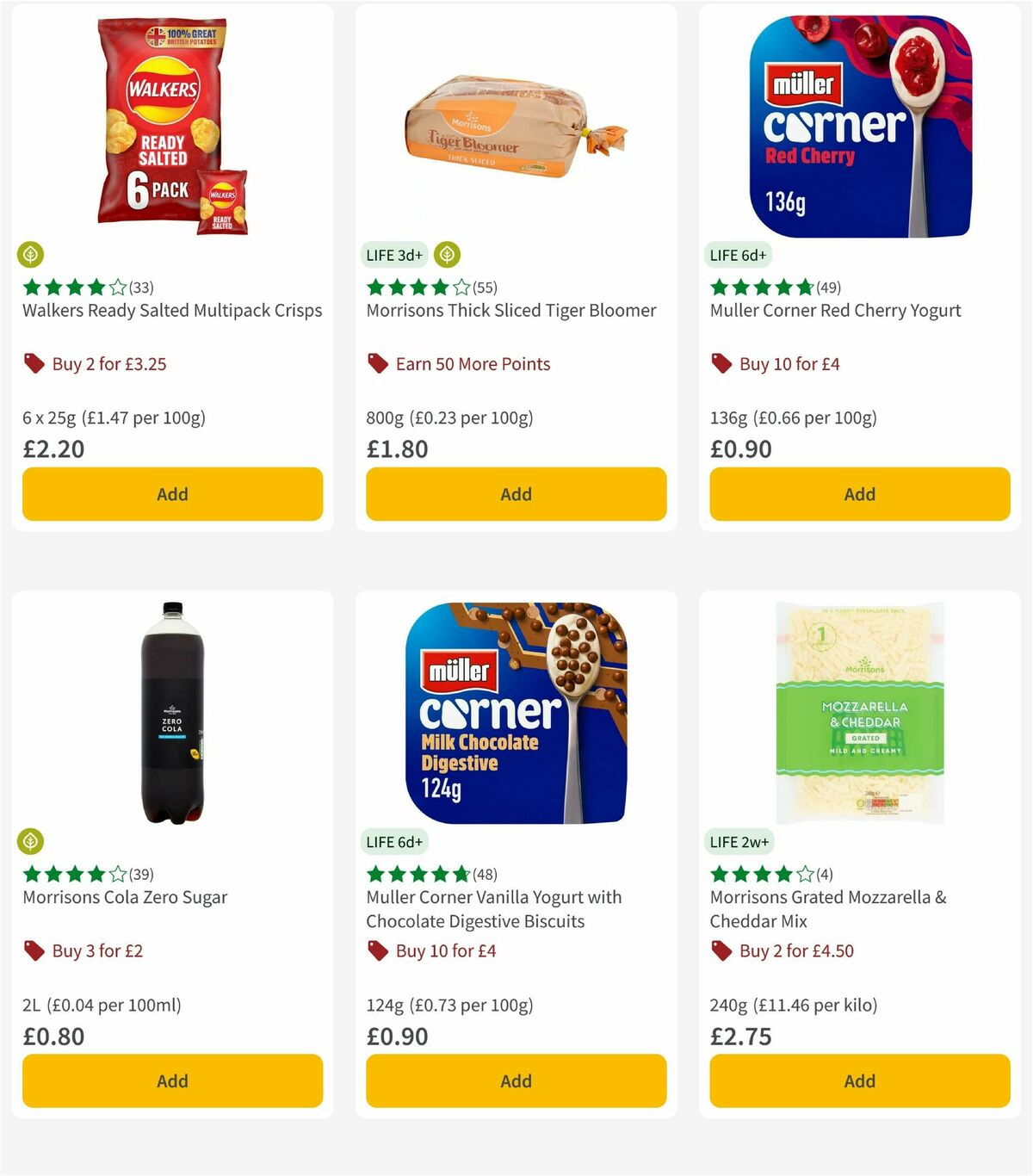Open the Morrisons Thick Sliced Tiger Bloomer product page
Screen dimensions: 1033x1176
click(511, 311)
